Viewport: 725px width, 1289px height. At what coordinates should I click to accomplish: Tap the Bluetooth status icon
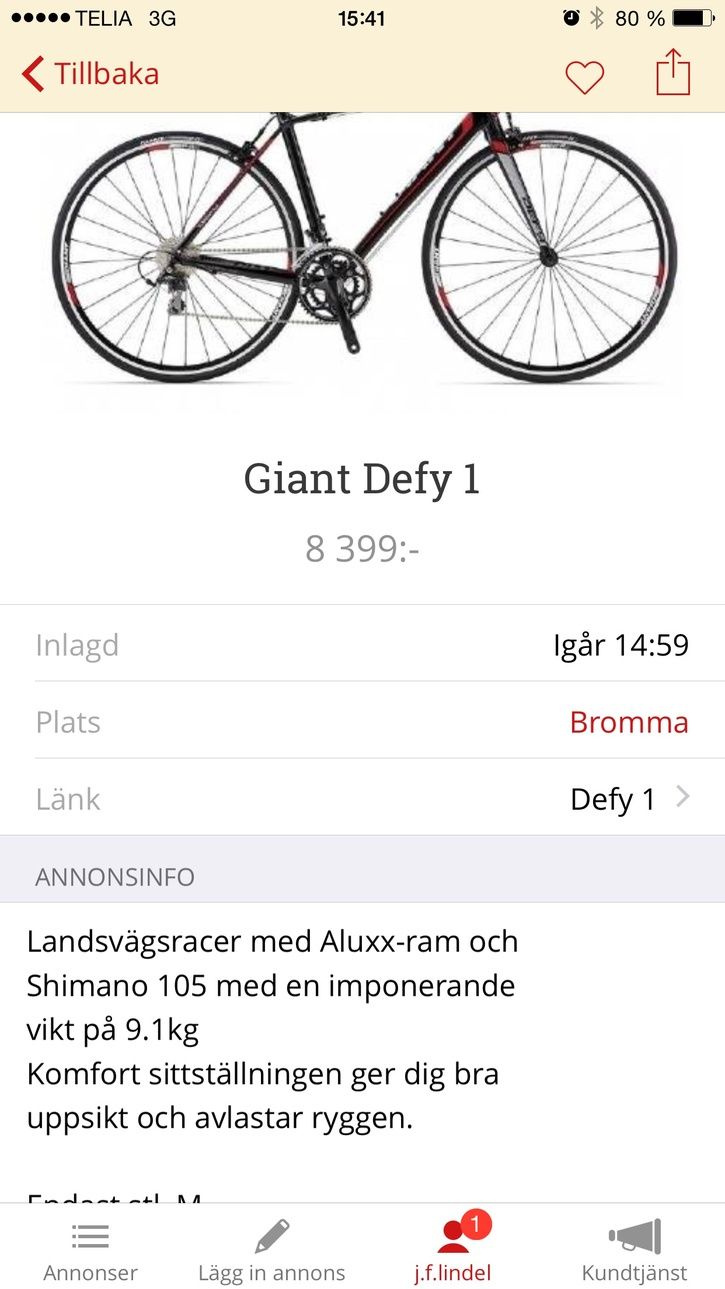pos(597,18)
